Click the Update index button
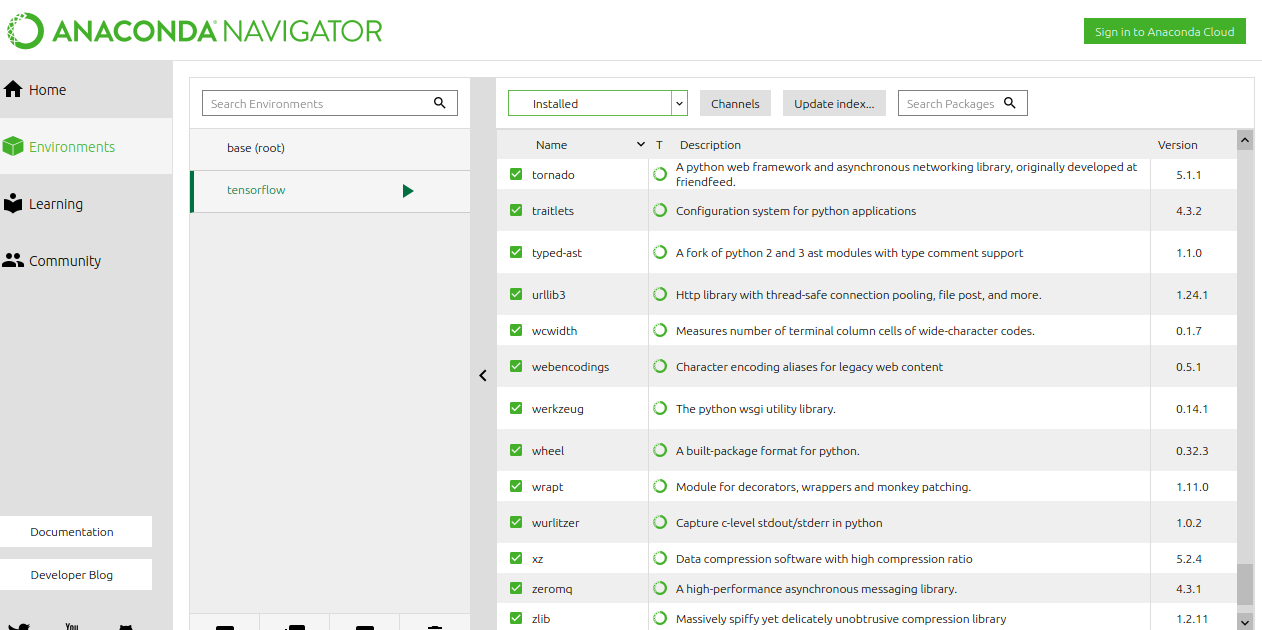The height and width of the screenshot is (630, 1262). point(834,103)
